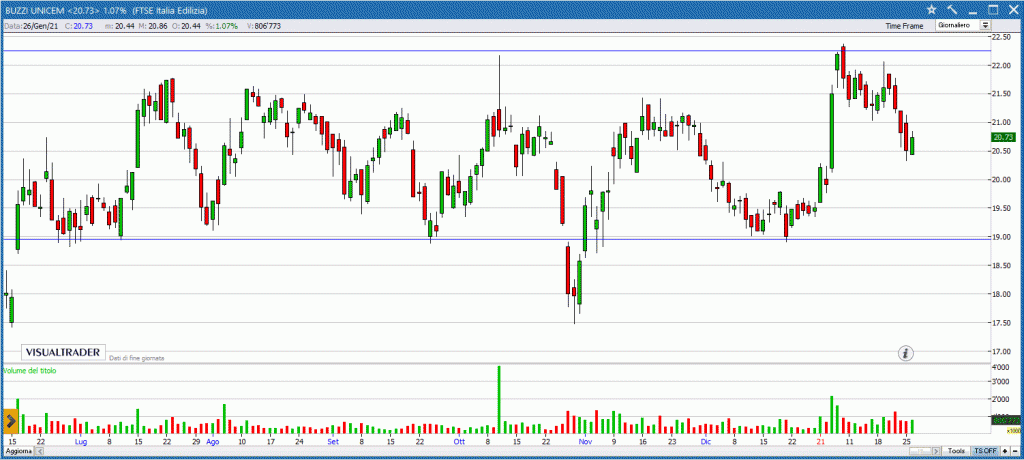Click the M: 20.86 high value
1024x460 pixels.
pyautogui.click(x=154, y=25)
